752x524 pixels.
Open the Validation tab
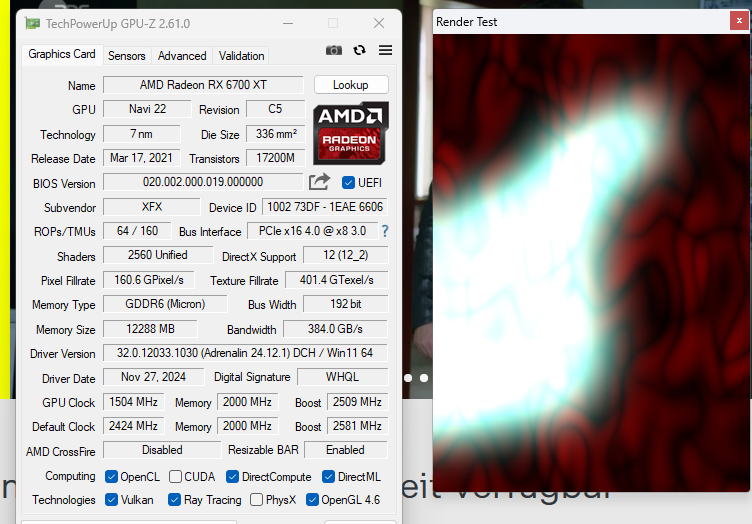(x=241, y=56)
